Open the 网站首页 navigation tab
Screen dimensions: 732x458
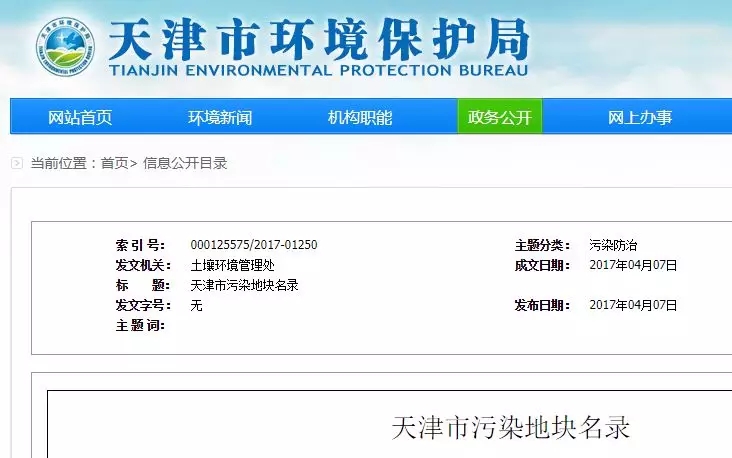click(80, 117)
